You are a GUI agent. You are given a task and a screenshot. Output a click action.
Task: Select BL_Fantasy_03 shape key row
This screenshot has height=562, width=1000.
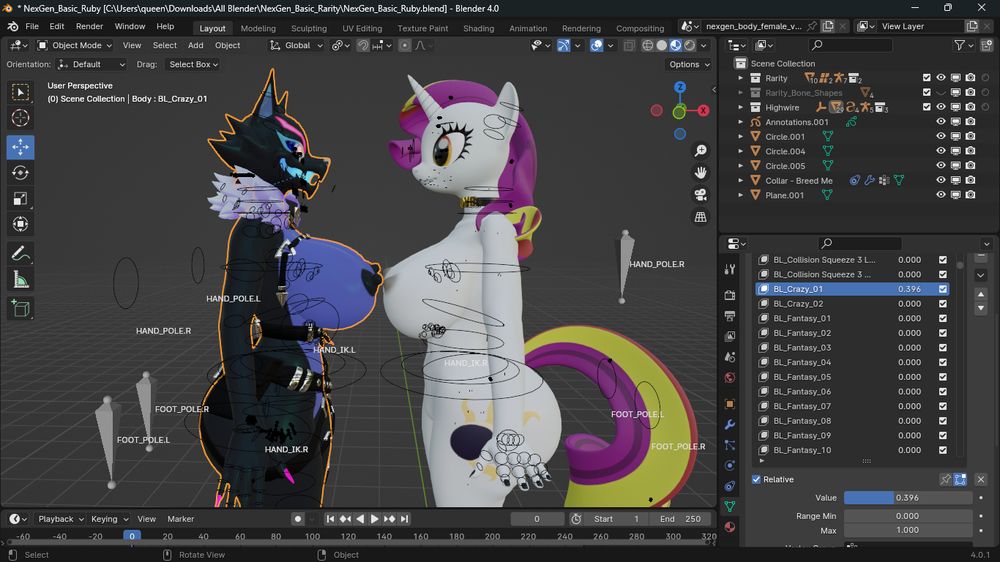click(853, 348)
